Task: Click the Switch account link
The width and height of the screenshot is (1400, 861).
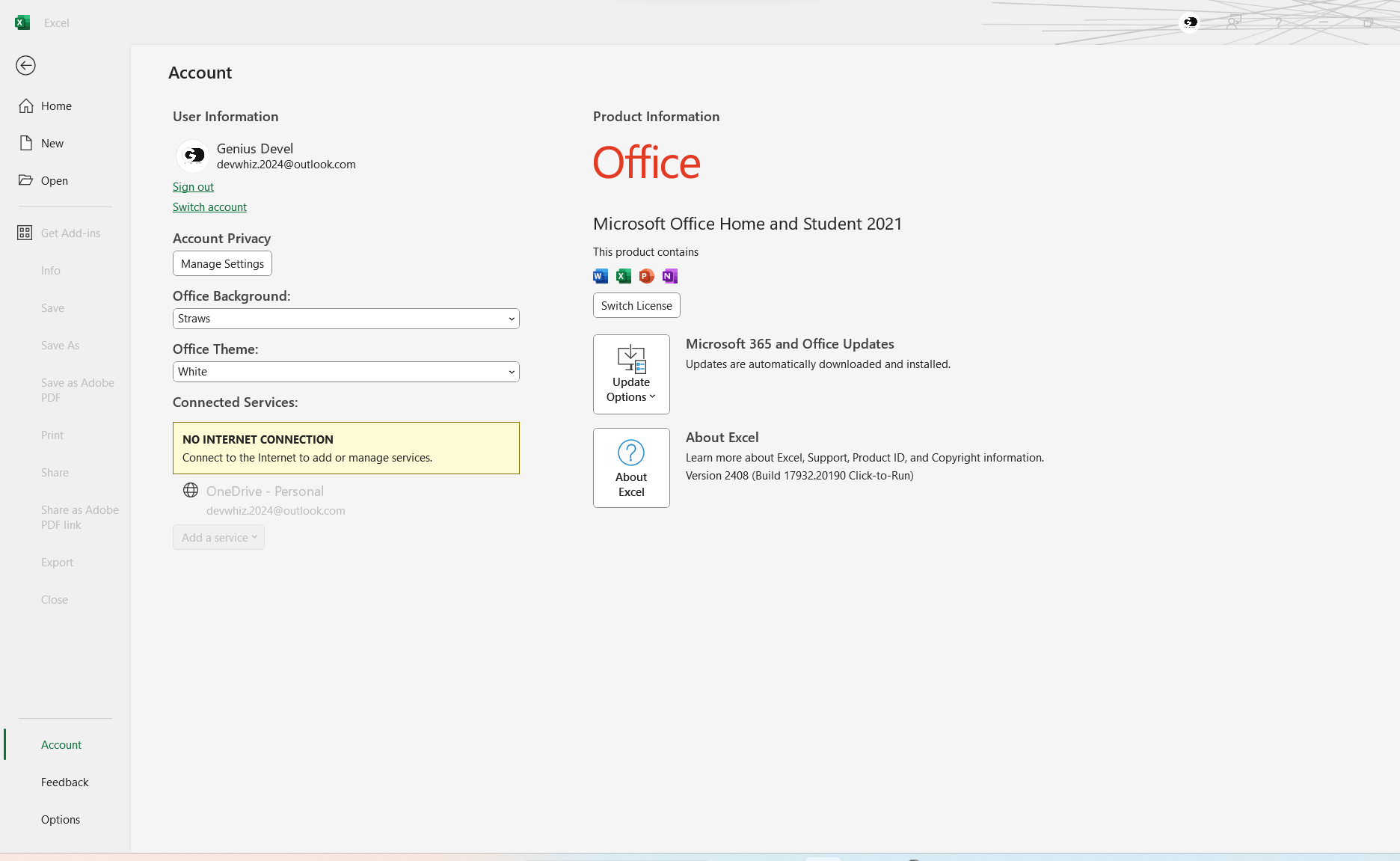Action: point(209,207)
